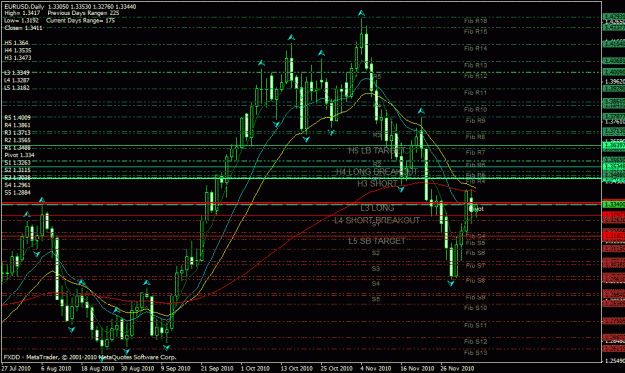
Task: Click the 'R5 1.4009' resistance label
Action: 18,118
